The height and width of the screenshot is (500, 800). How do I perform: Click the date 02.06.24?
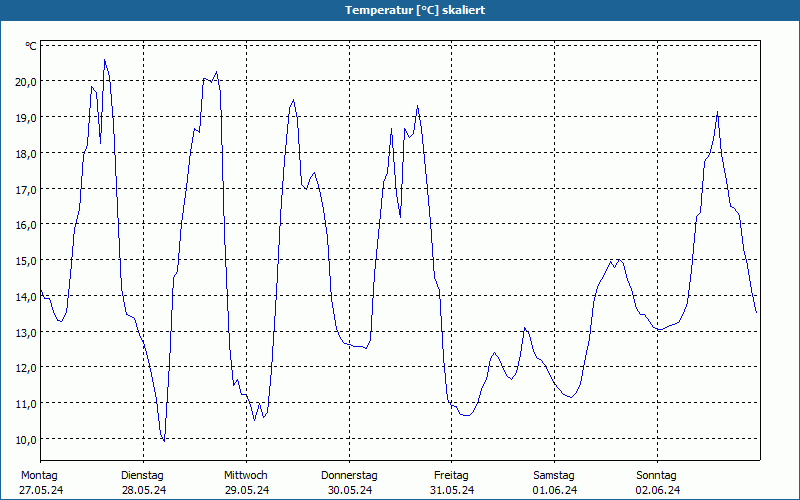[658, 490]
